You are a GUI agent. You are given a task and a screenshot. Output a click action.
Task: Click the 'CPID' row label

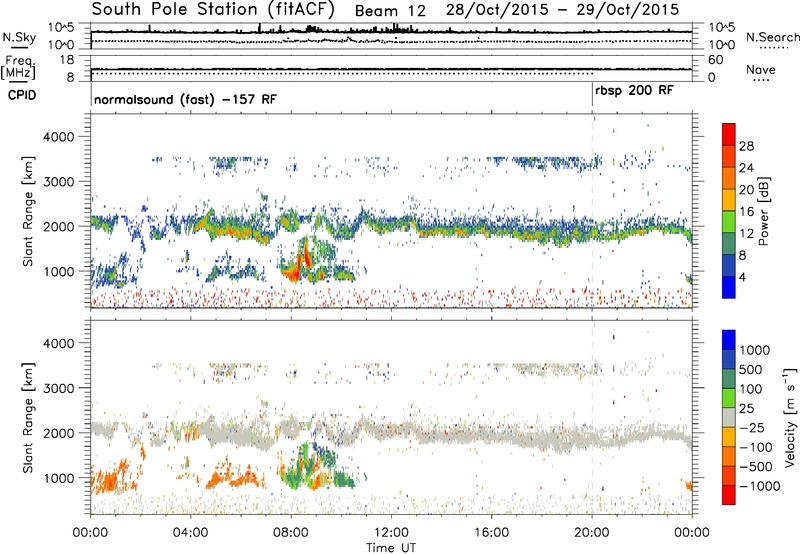22,95
